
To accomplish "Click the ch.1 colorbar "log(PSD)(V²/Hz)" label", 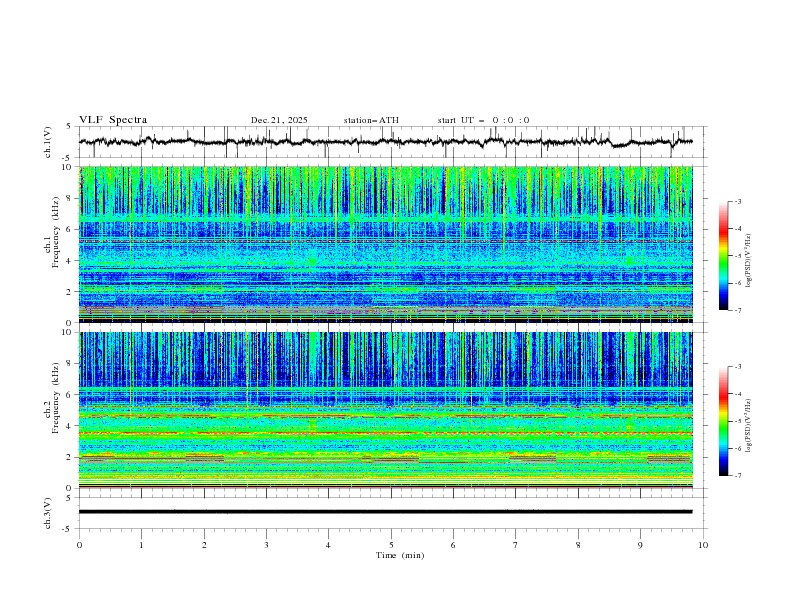I will [748, 260].
